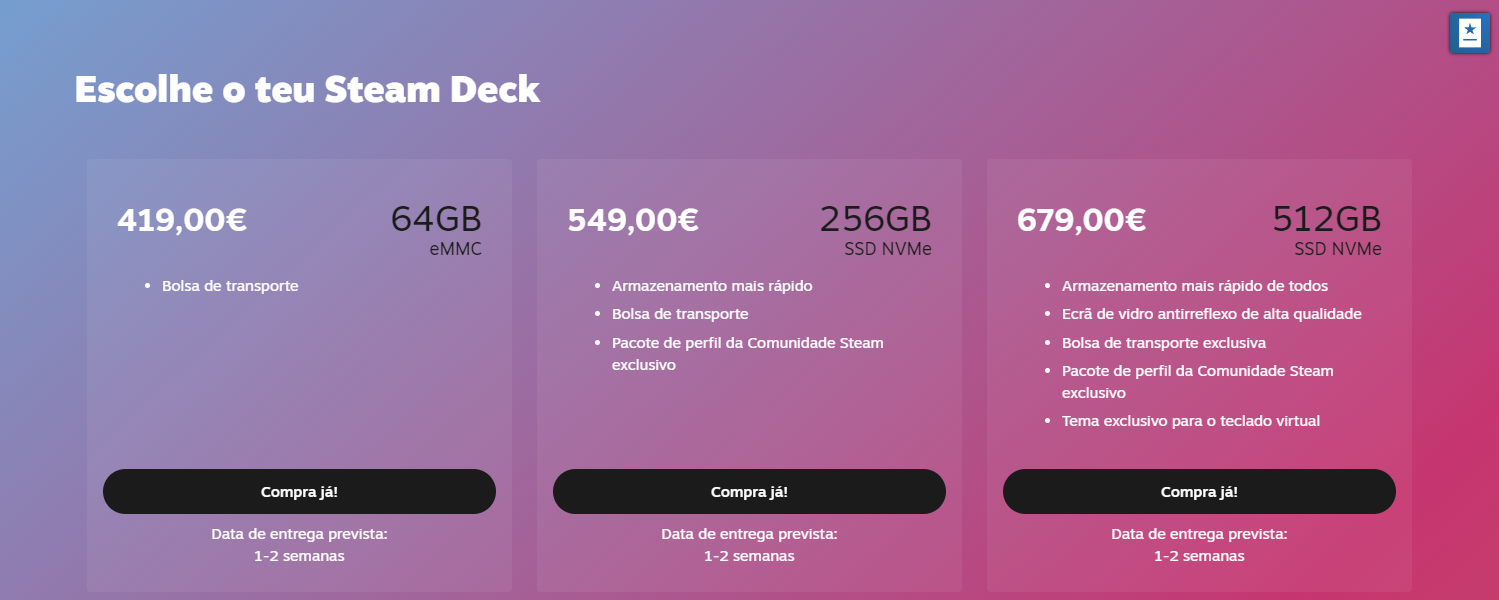Click "Compra já!" for the 64GB model
Screen dimensions: 1499x600
click(299, 492)
